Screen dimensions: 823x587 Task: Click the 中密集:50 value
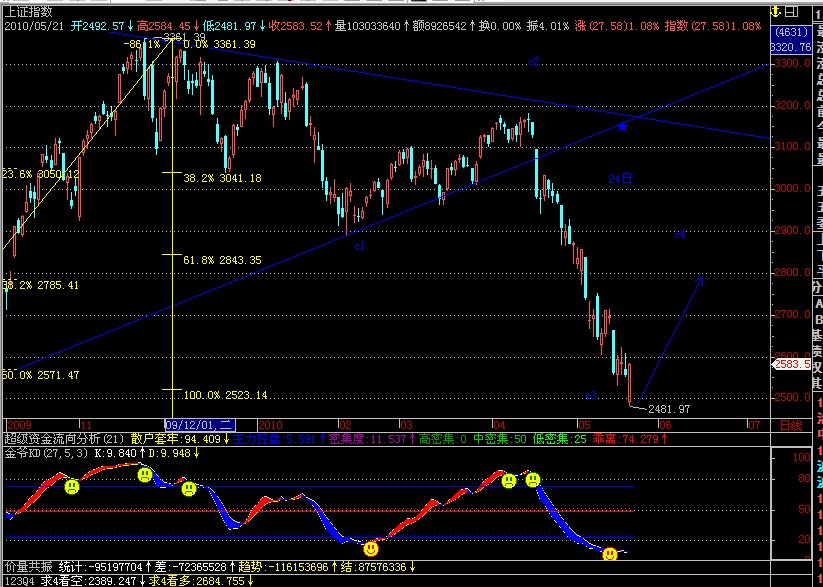coord(500,439)
